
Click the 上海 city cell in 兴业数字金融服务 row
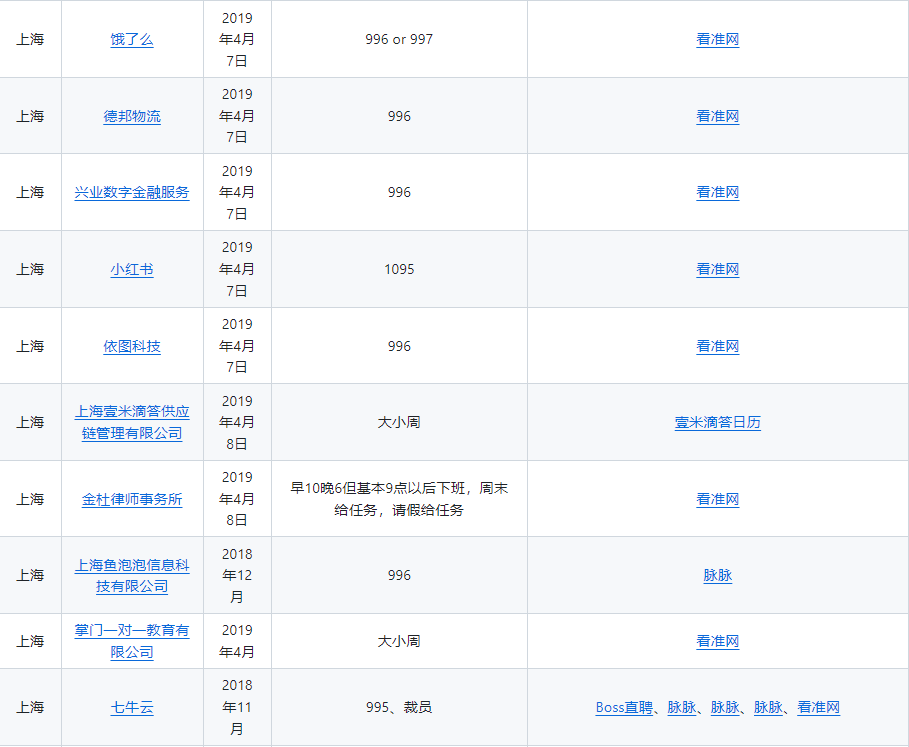tap(30, 192)
